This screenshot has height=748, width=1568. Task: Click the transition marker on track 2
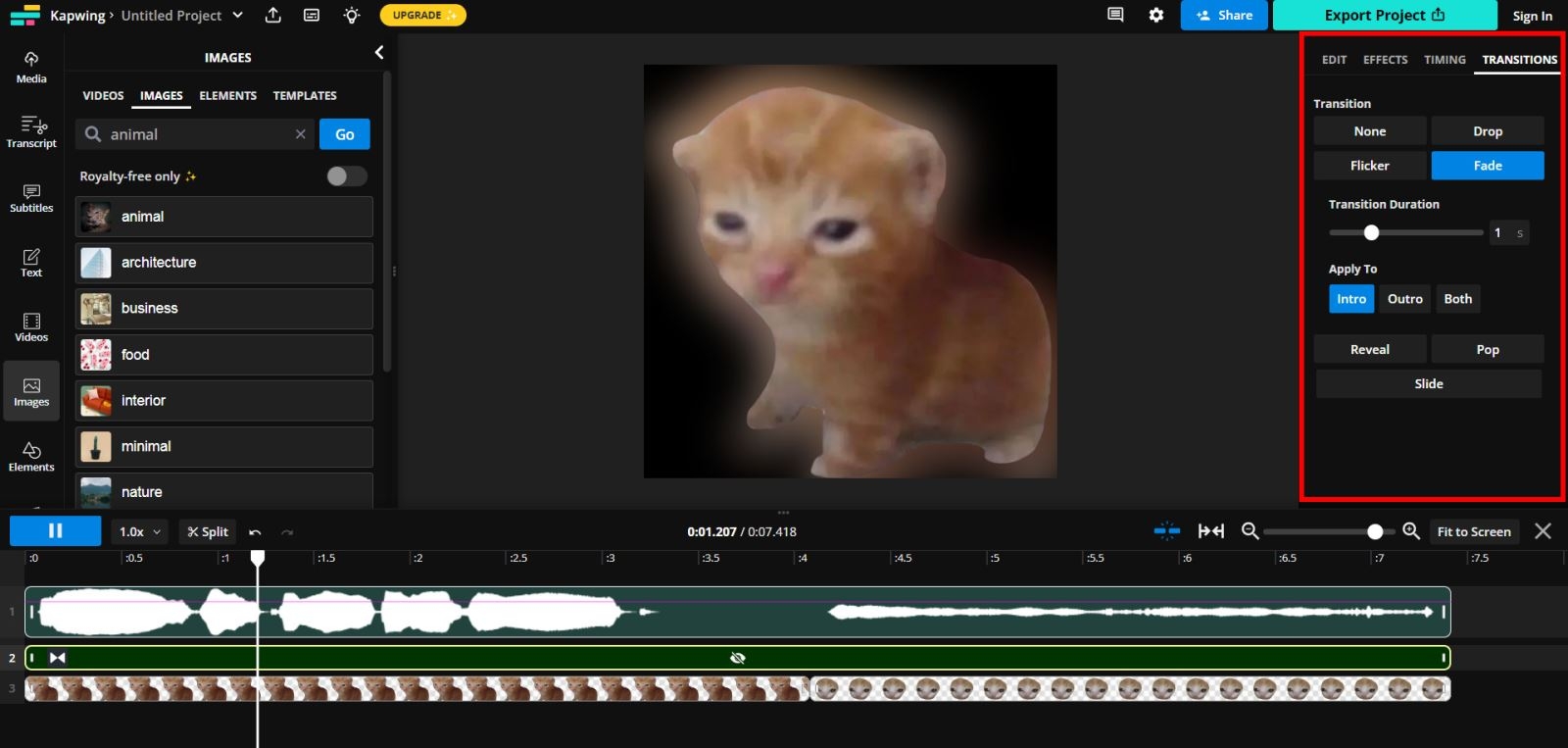58,658
